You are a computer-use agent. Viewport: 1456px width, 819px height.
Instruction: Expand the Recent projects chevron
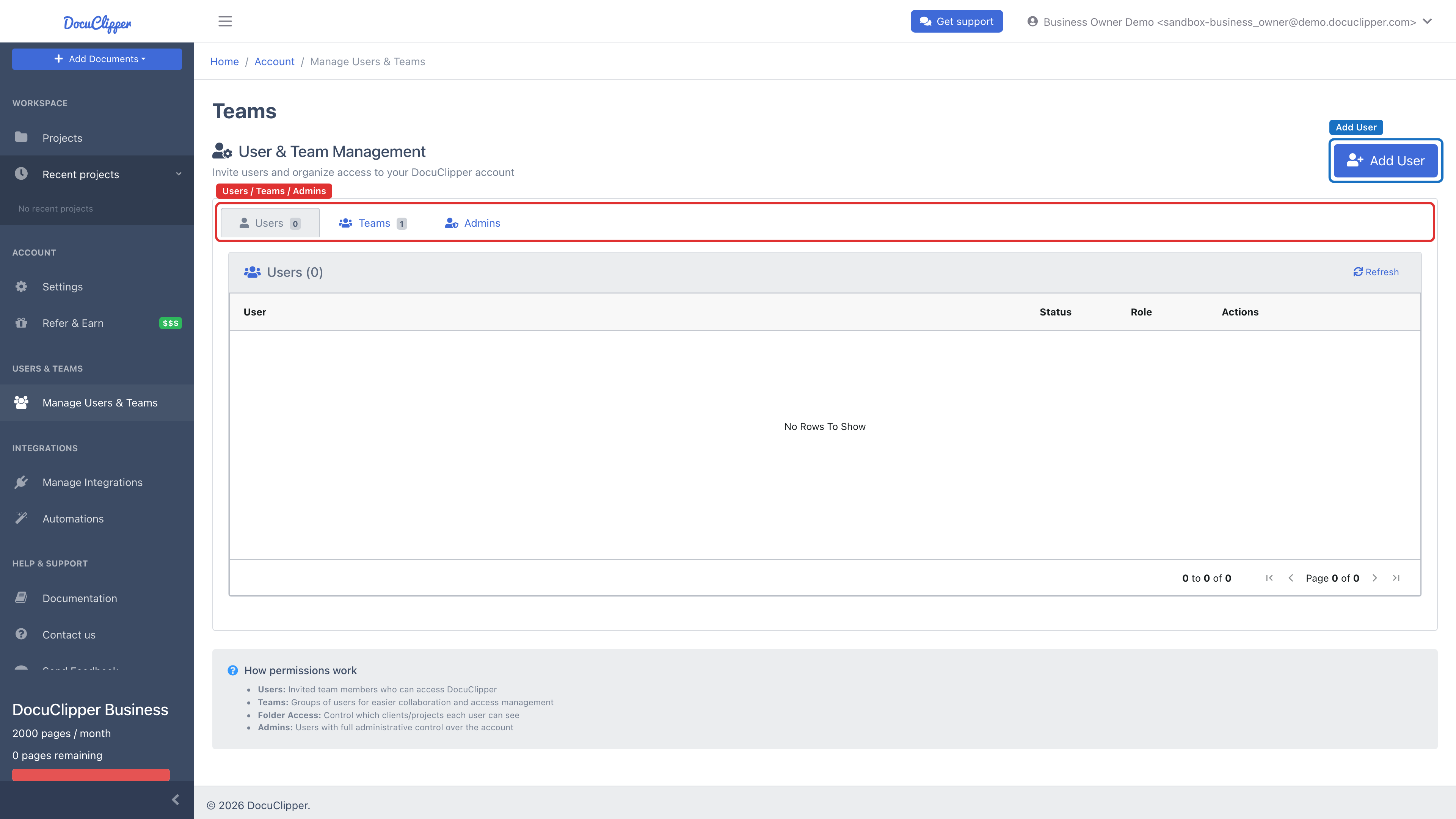click(179, 174)
